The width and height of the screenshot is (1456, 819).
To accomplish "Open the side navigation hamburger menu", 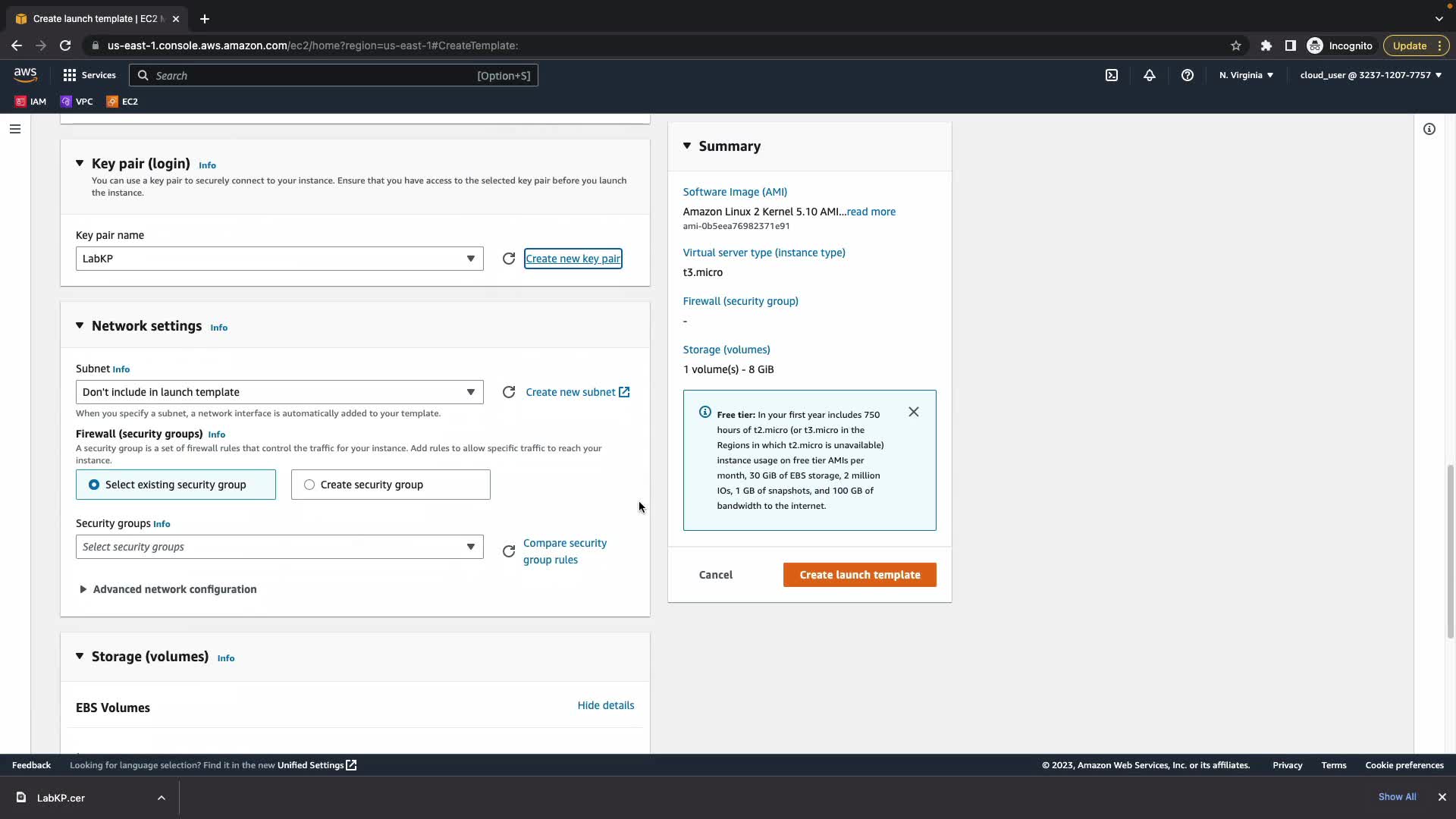I will tap(14, 129).
